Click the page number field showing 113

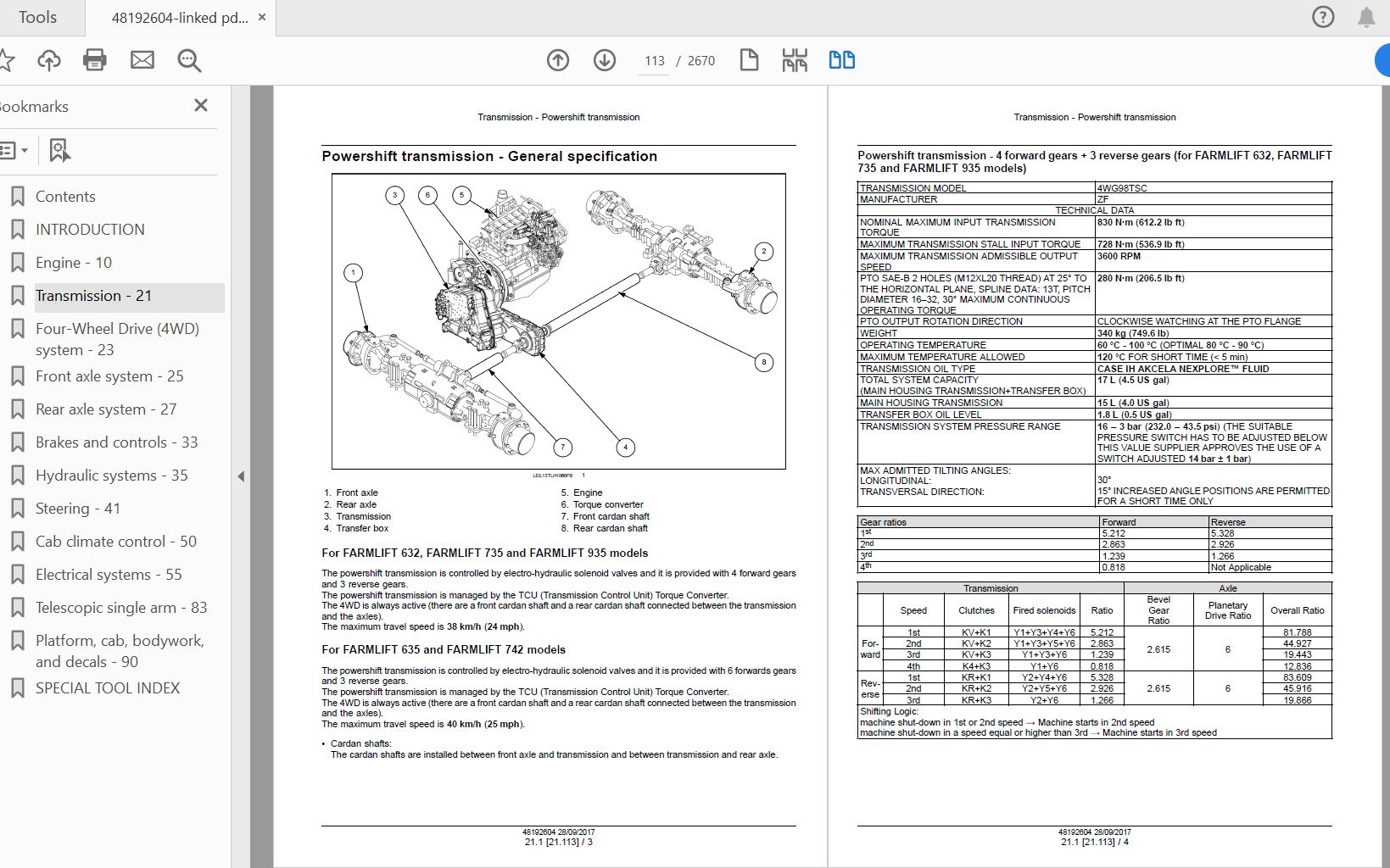coord(654,61)
